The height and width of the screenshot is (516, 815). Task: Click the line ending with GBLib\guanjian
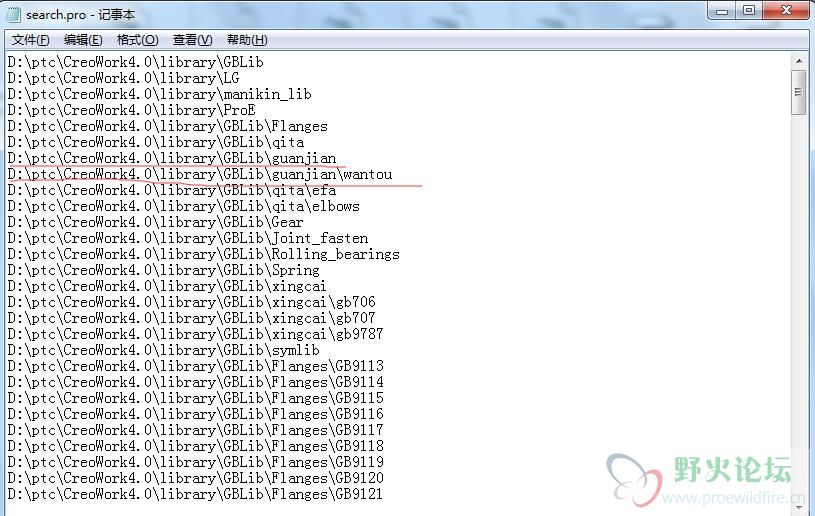[x=172, y=158]
